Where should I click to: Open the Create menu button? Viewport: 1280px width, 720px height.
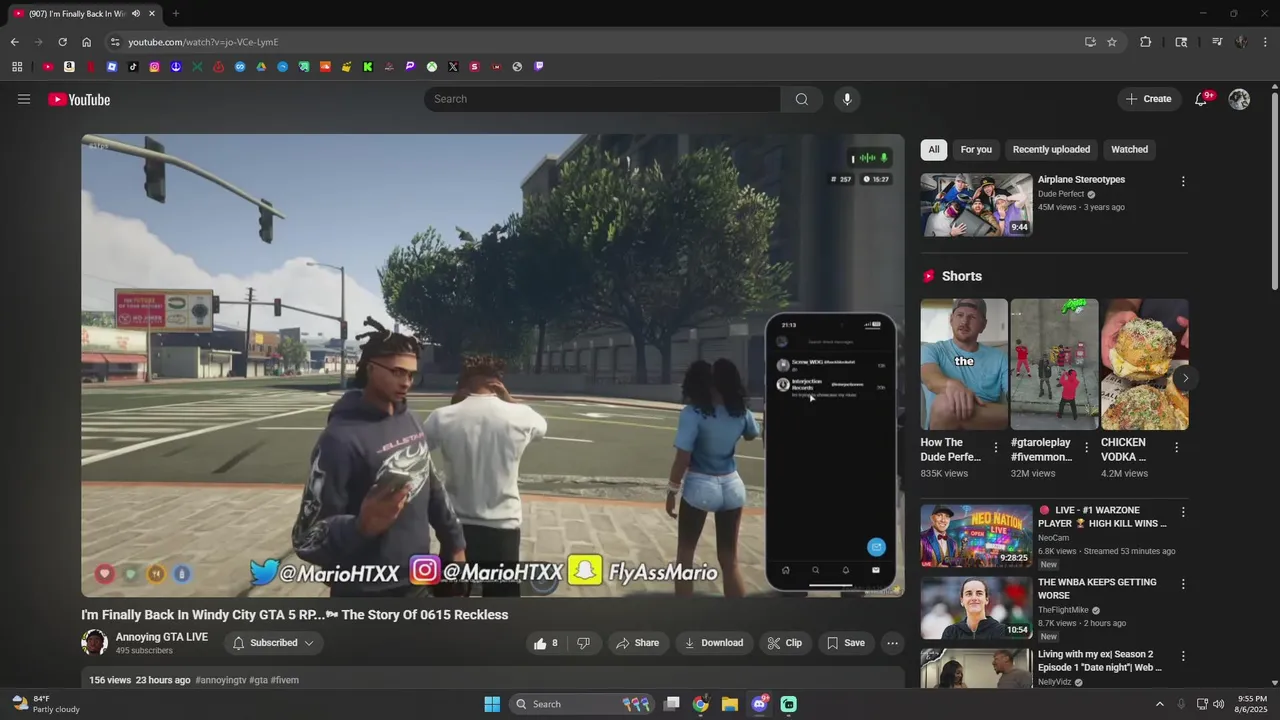pyautogui.click(x=1148, y=99)
